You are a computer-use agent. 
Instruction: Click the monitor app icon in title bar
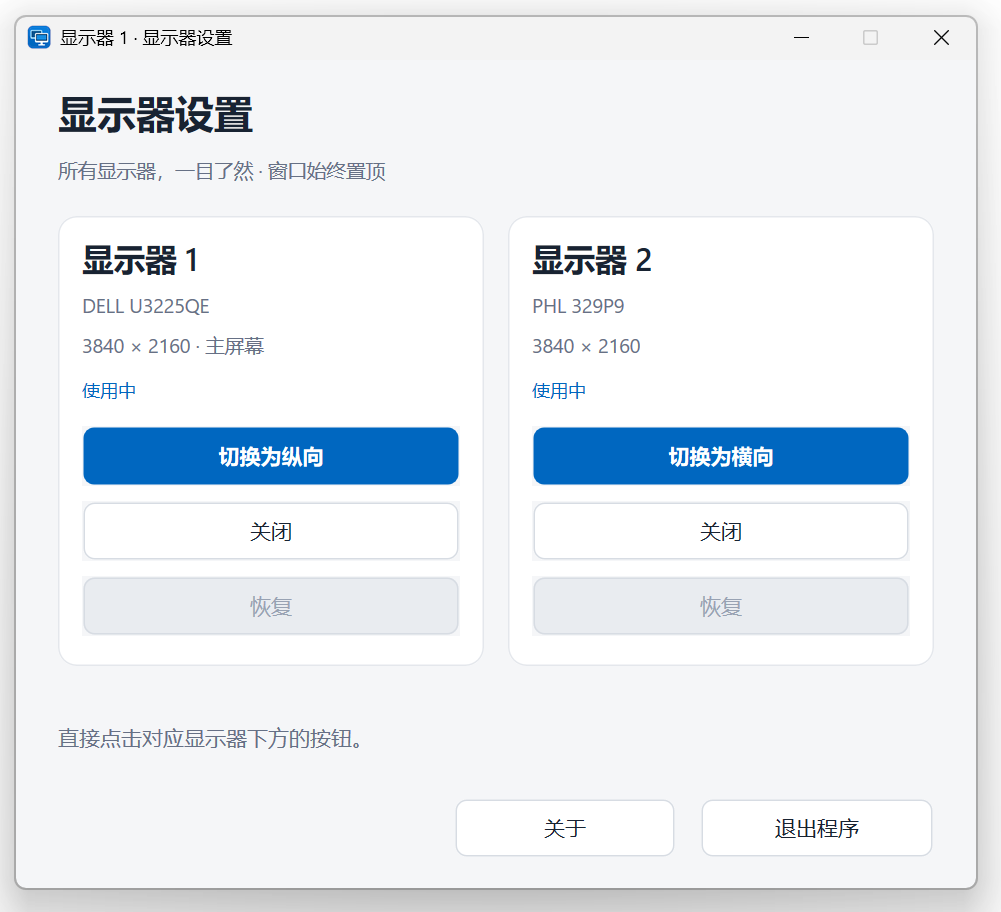click(x=39, y=38)
